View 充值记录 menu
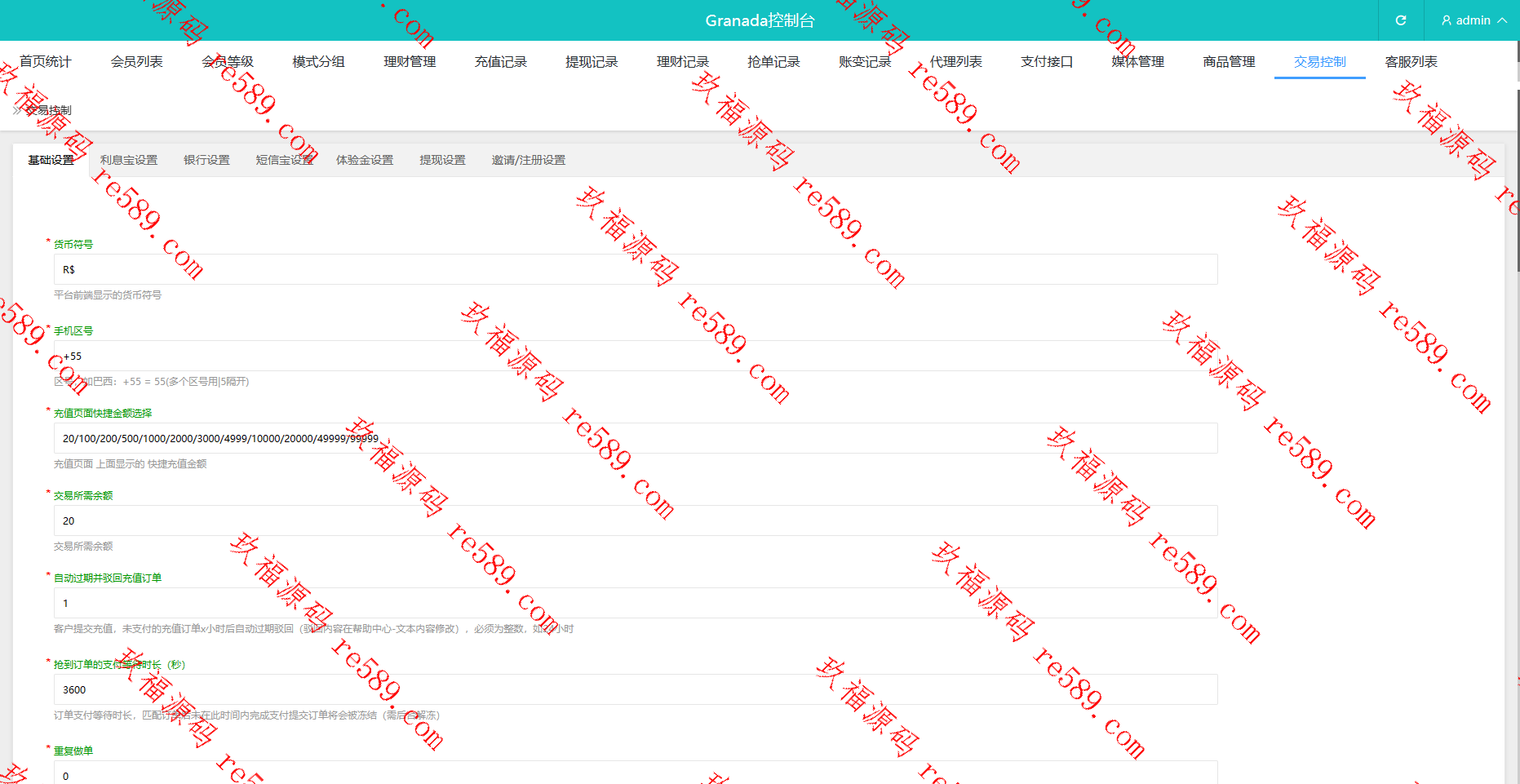Viewport: 1520px width, 784px height. pyautogui.click(x=501, y=61)
